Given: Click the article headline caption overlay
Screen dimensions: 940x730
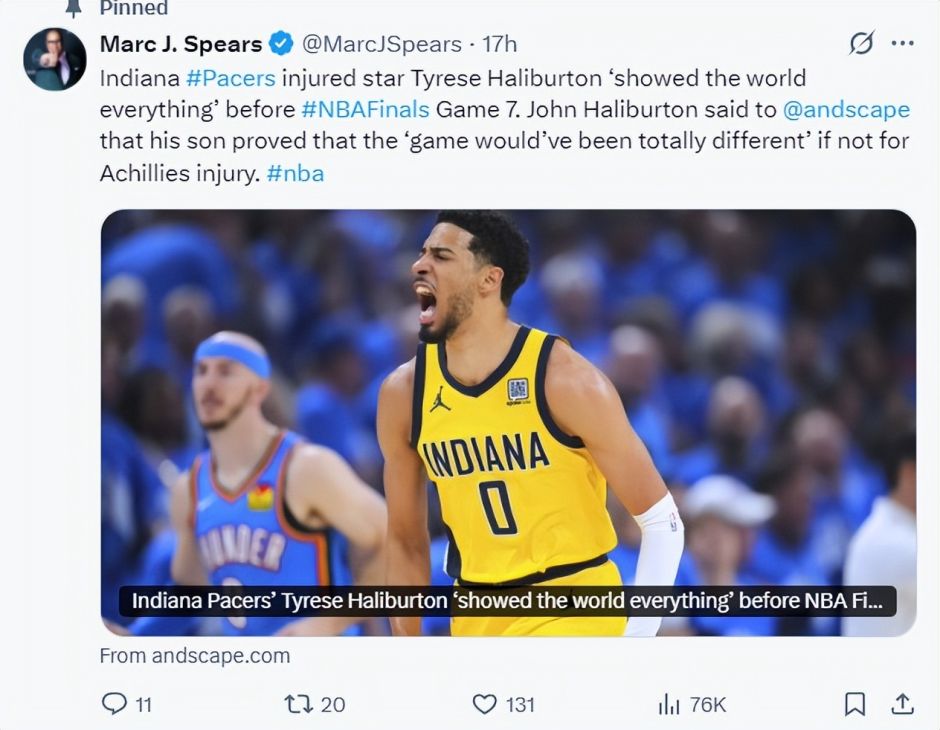Looking at the screenshot, I should coord(507,601).
